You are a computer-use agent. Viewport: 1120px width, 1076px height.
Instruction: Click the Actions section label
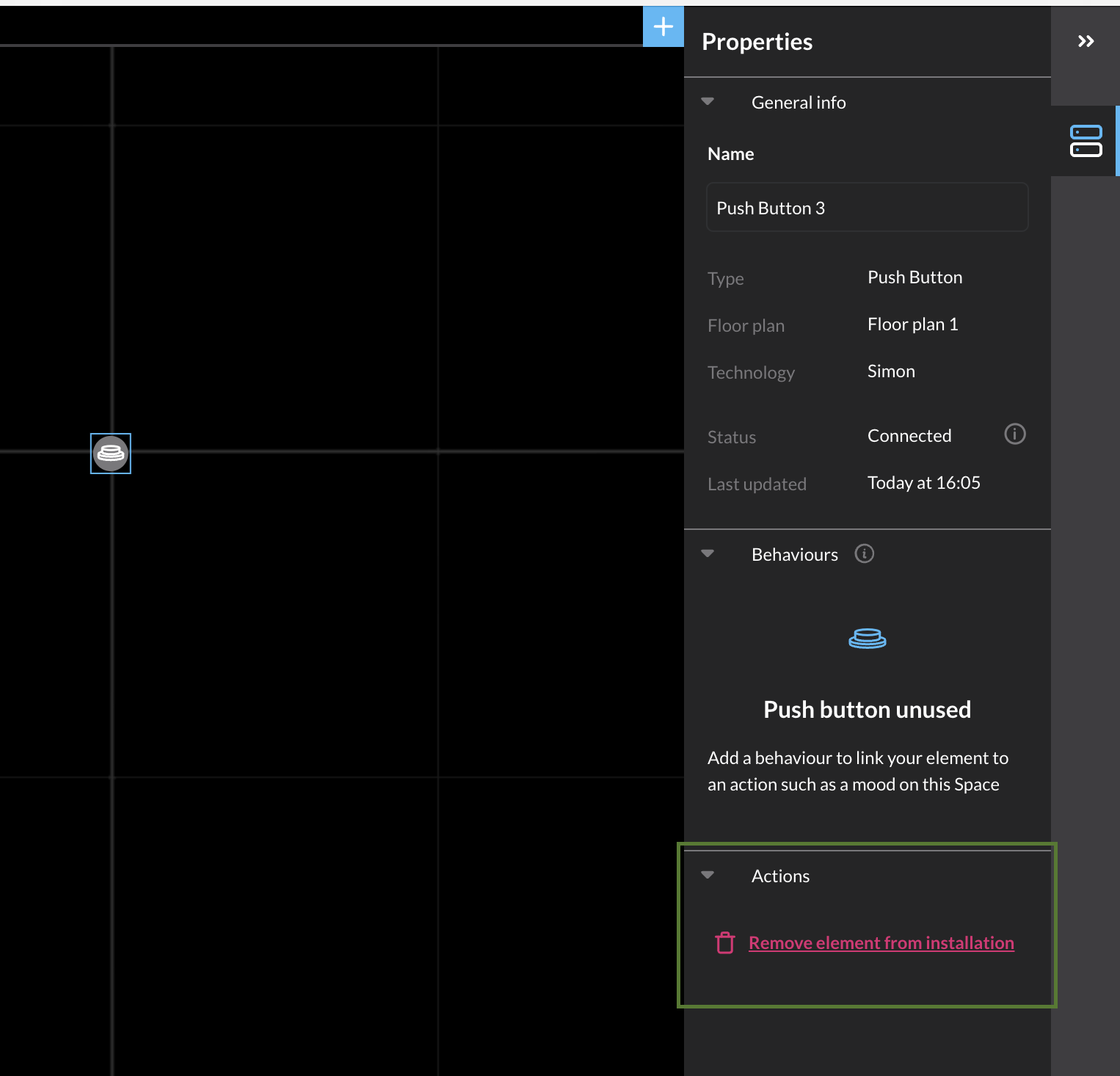pyautogui.click(x=780, y=875)
